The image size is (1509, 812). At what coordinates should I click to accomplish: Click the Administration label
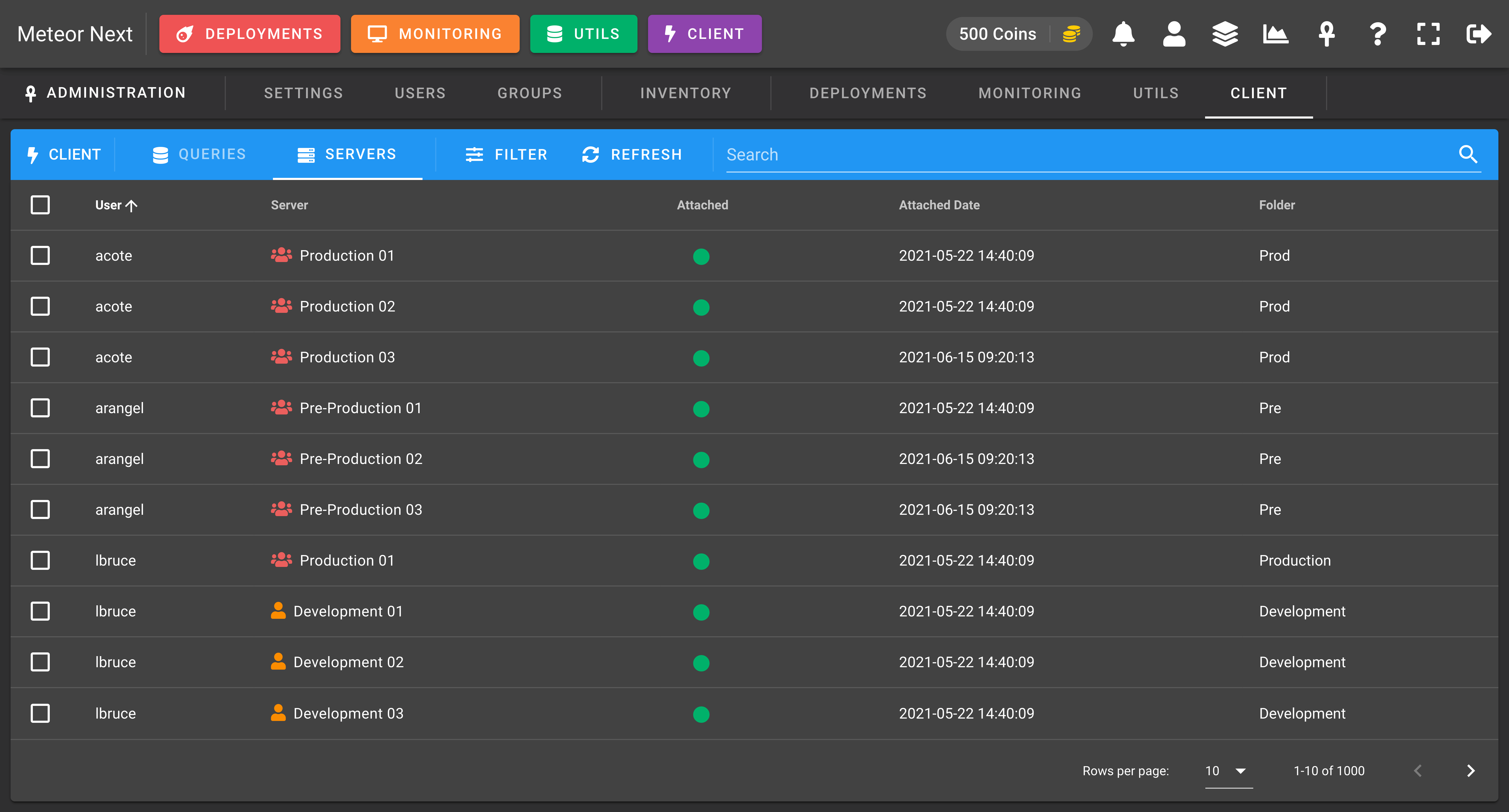(105, 93)
